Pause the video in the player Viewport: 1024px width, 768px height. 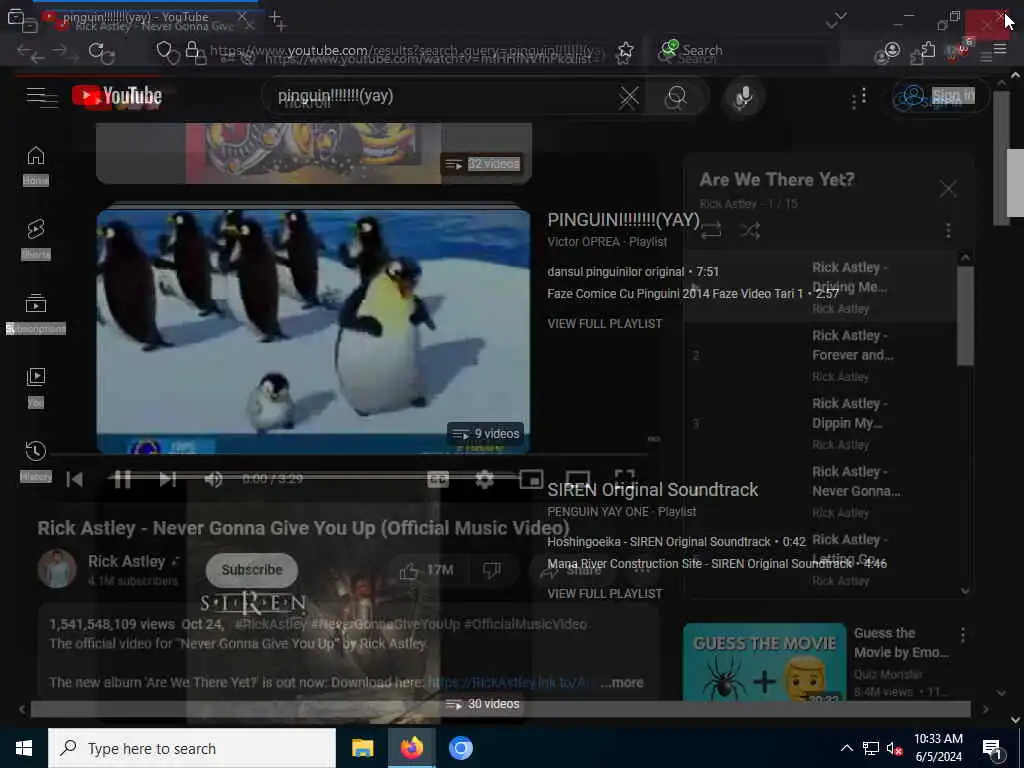pos(122,479)
